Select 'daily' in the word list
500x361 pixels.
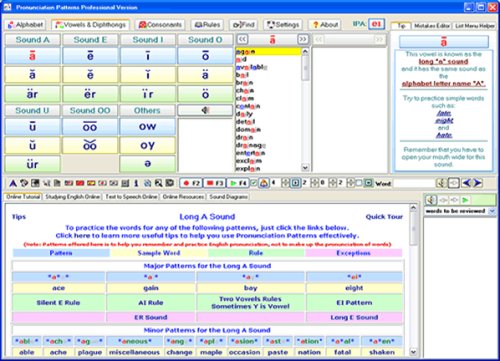244,114
